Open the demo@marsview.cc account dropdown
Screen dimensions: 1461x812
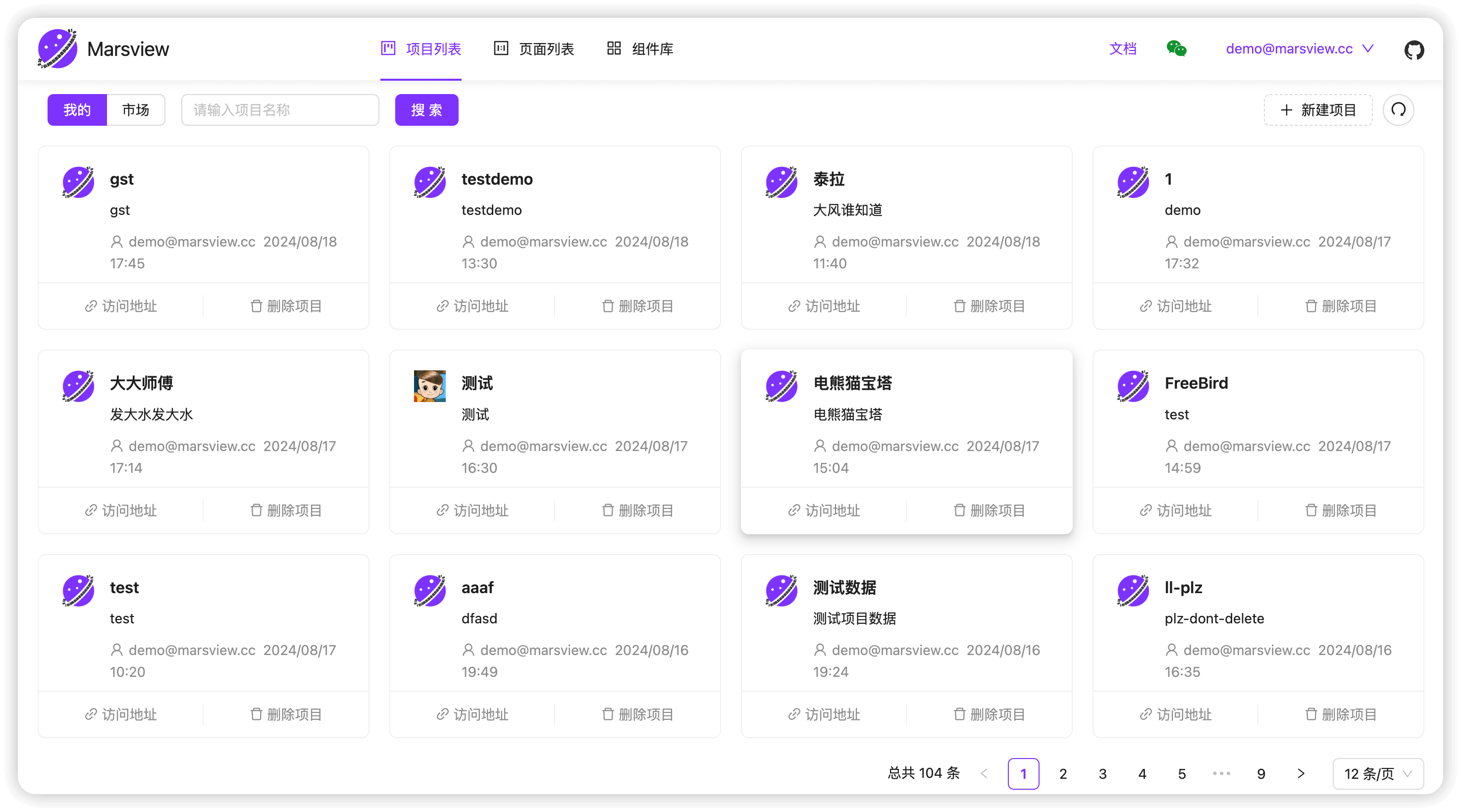[x=1300, y=49]
